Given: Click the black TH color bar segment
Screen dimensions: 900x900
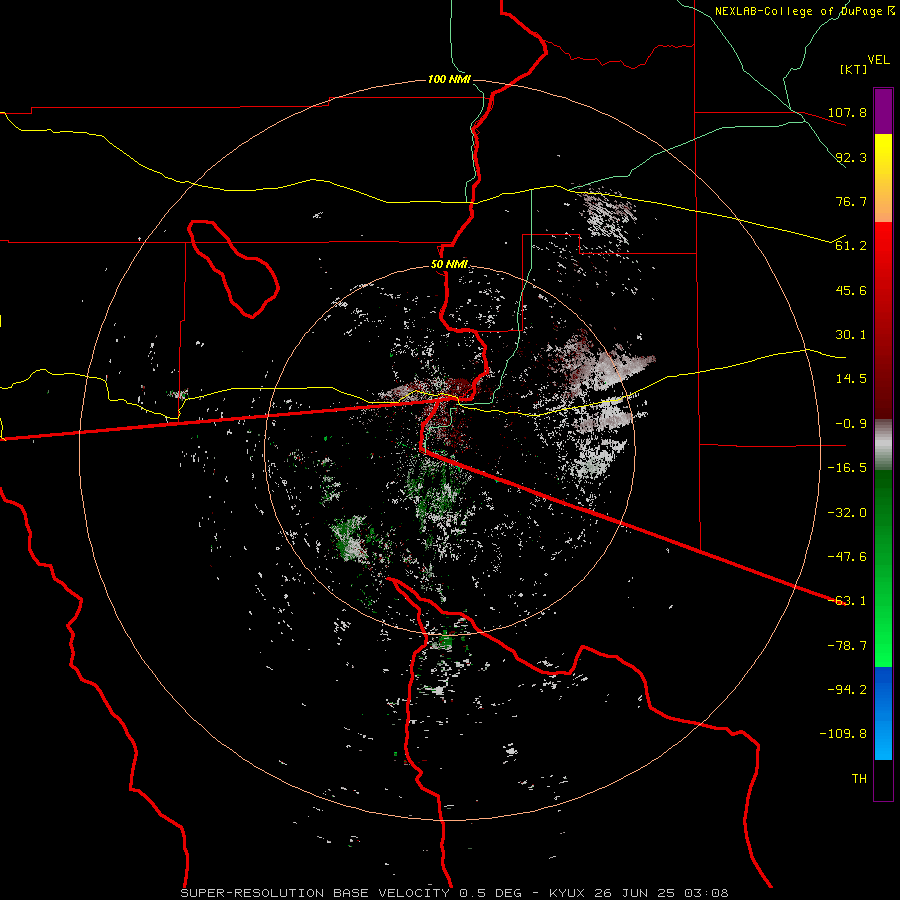Looking at the screenshot, I should (x=883, y=780).
